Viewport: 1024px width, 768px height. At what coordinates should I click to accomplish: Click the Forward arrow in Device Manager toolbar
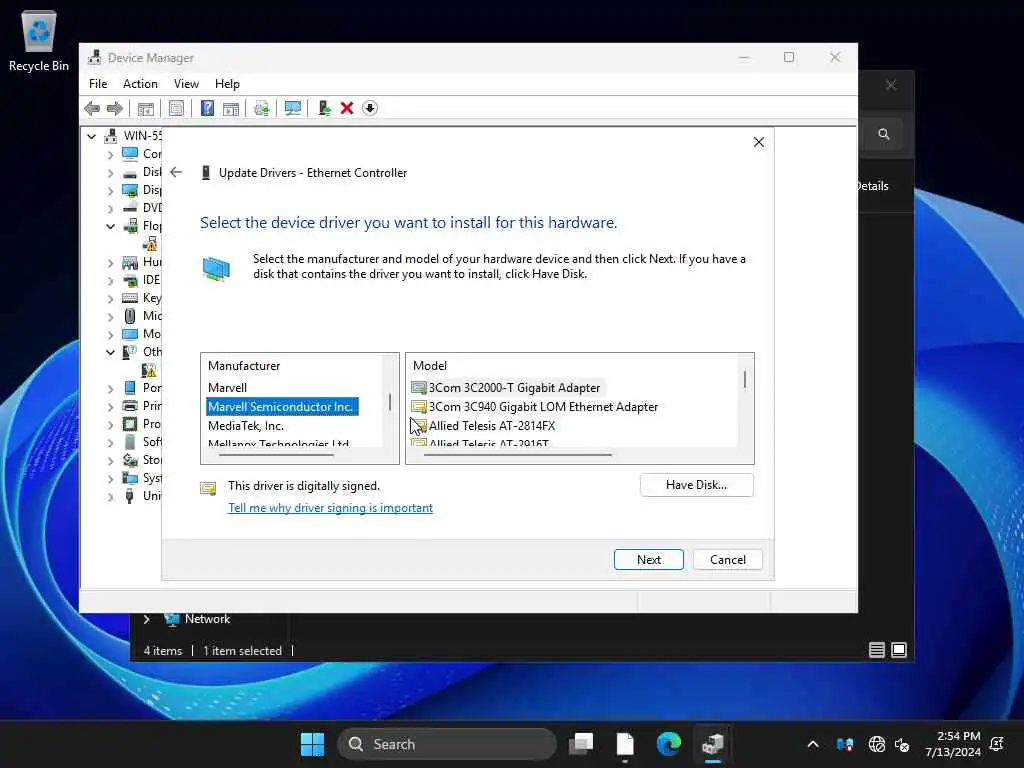coord(114,108)
